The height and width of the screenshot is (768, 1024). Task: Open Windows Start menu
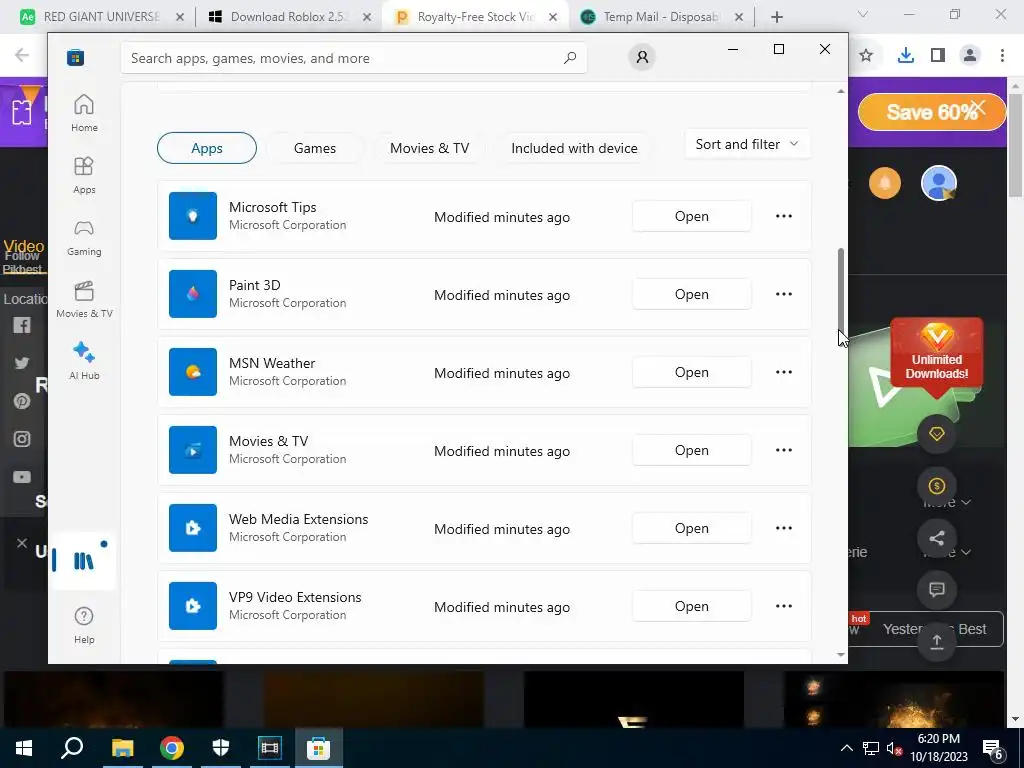point(24,748)
